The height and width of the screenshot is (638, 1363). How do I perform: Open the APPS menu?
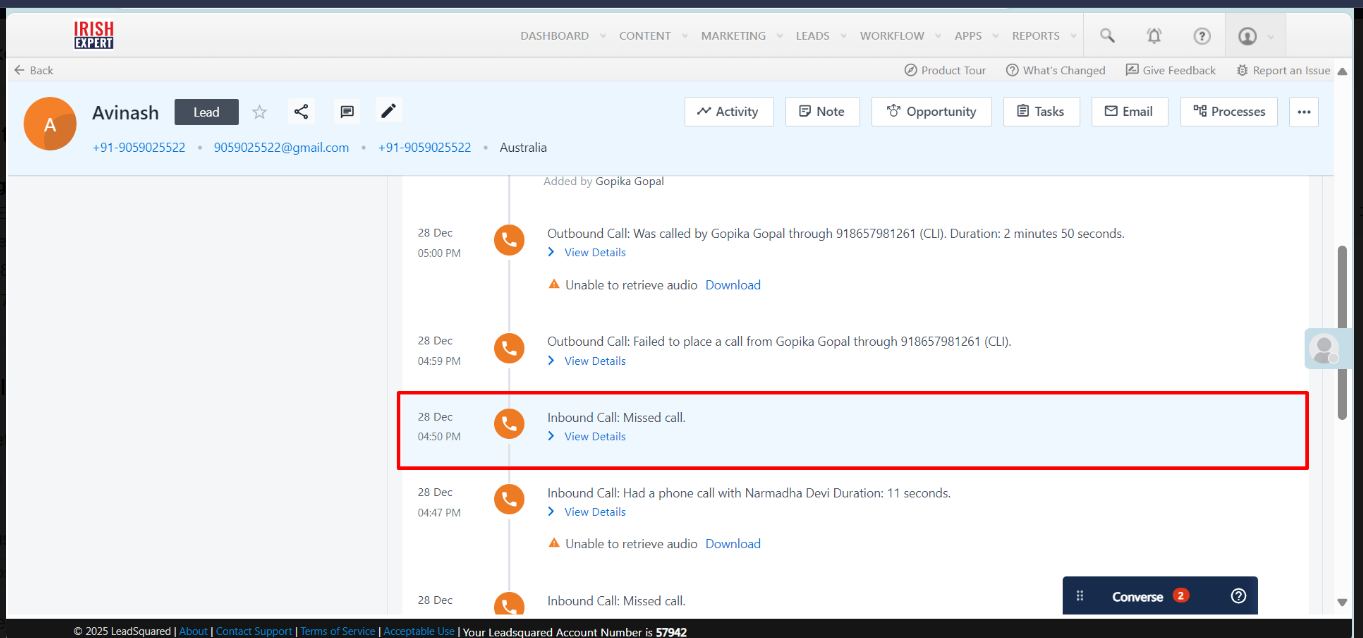(968, 36)
